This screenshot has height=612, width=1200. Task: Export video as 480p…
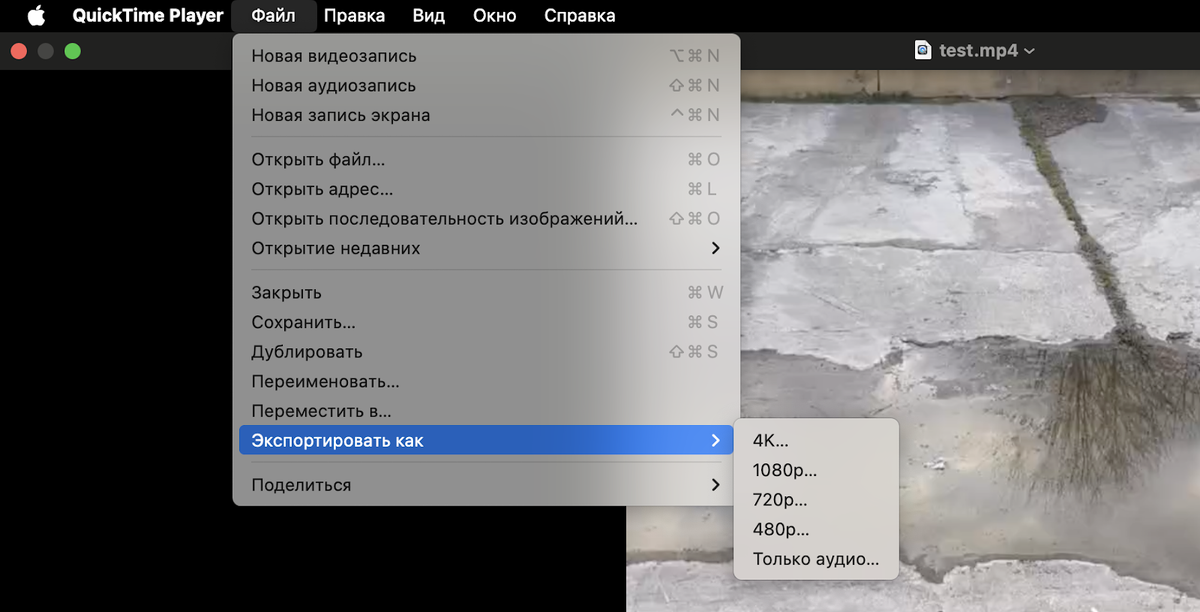(x=817, y=530)
